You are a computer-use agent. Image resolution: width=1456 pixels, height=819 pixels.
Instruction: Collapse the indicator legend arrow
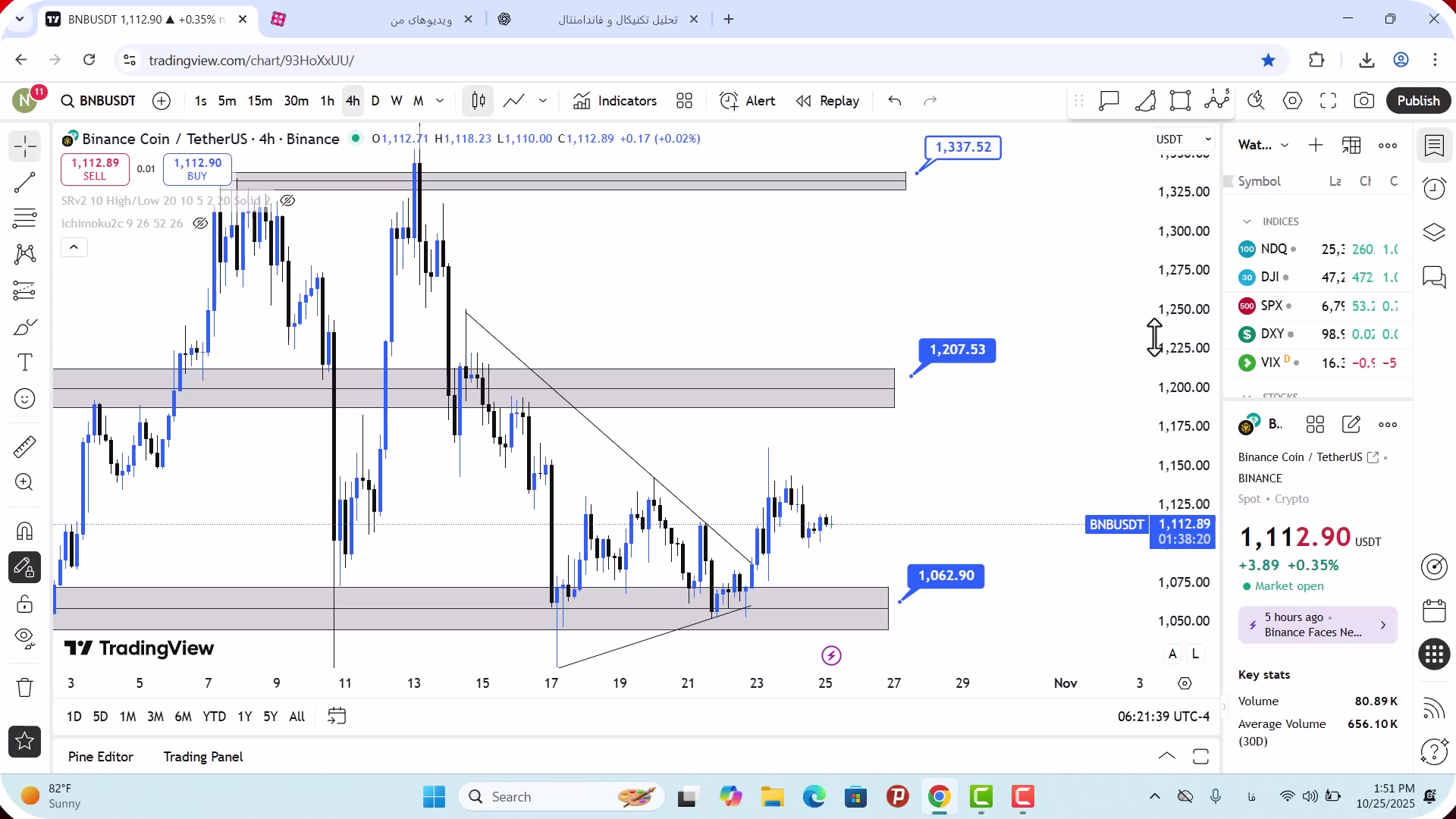click(x=74, y=247)
